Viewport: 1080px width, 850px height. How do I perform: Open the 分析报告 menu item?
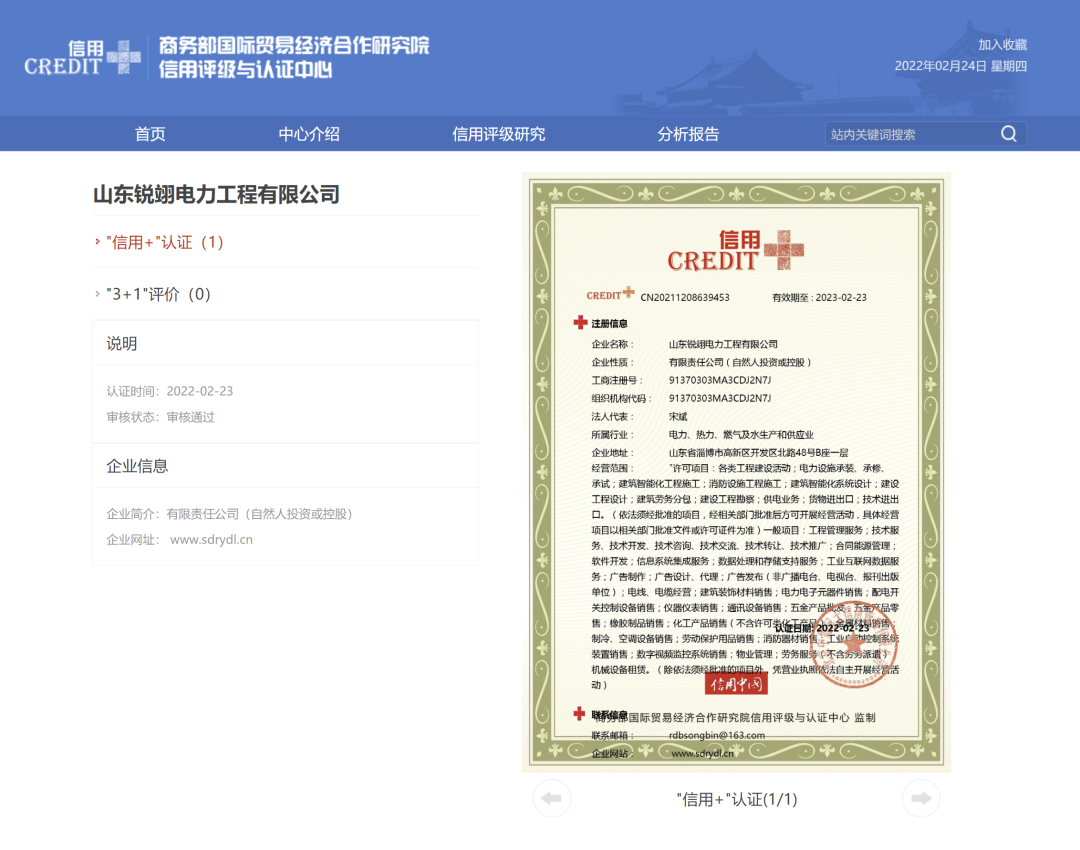click(x=688, y=134)
